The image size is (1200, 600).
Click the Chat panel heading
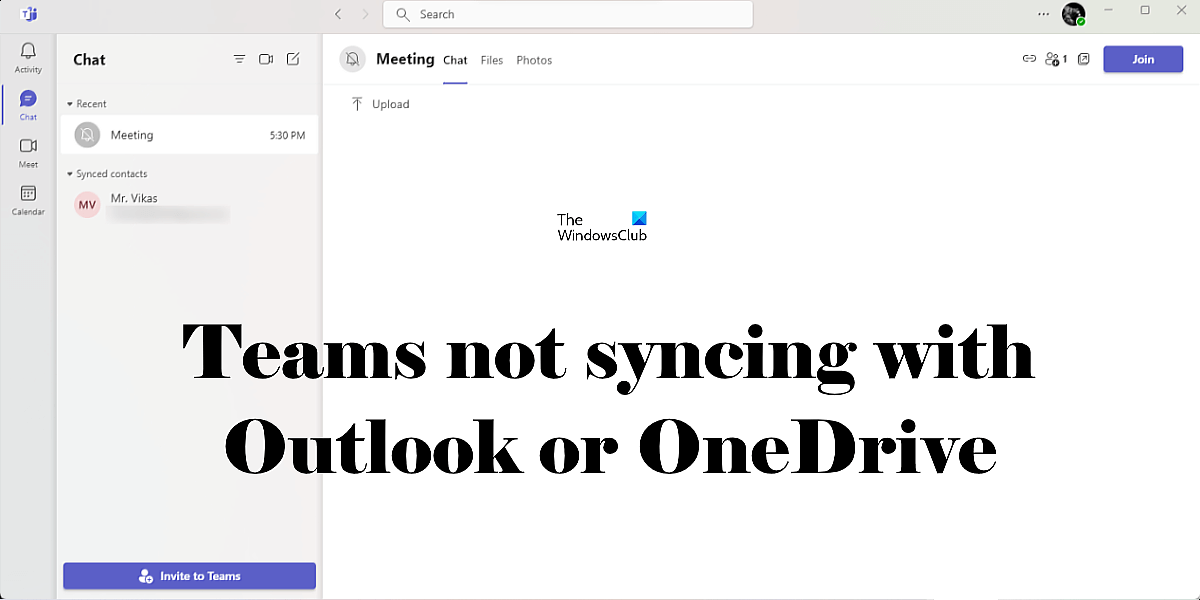click(89, 59)
